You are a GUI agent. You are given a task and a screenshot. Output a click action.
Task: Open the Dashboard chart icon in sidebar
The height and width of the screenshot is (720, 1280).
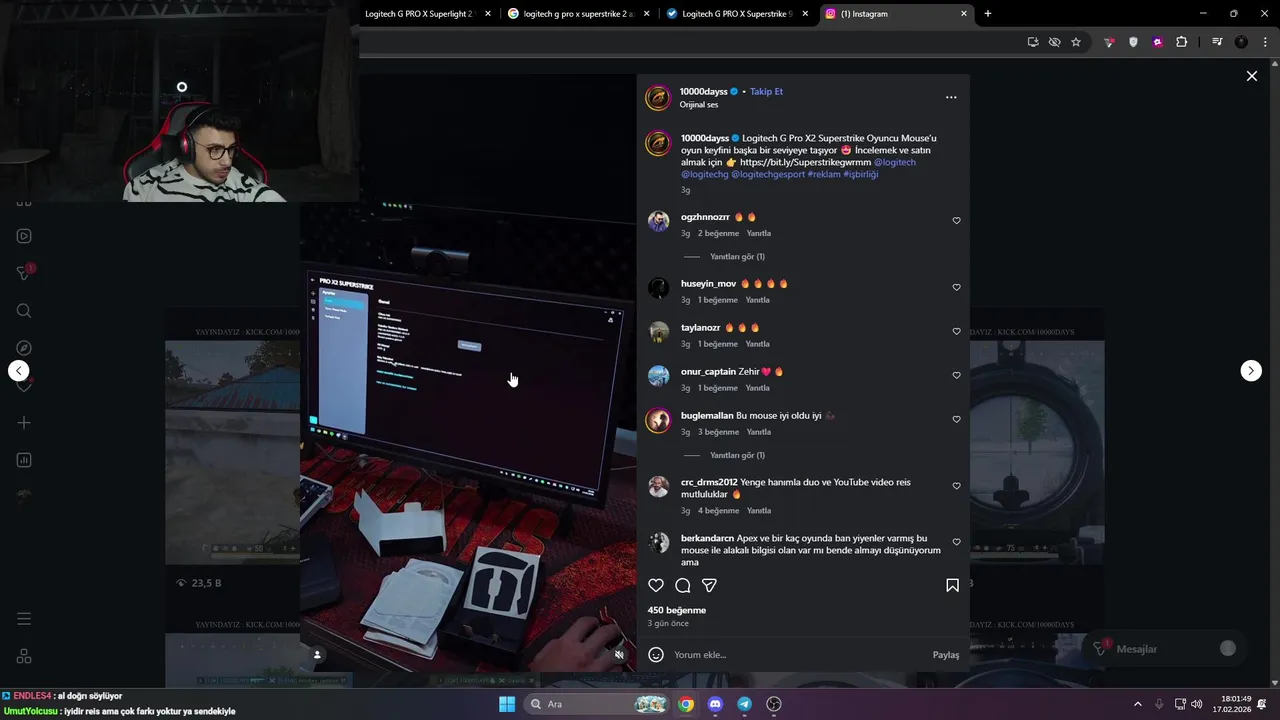[24, 460]
